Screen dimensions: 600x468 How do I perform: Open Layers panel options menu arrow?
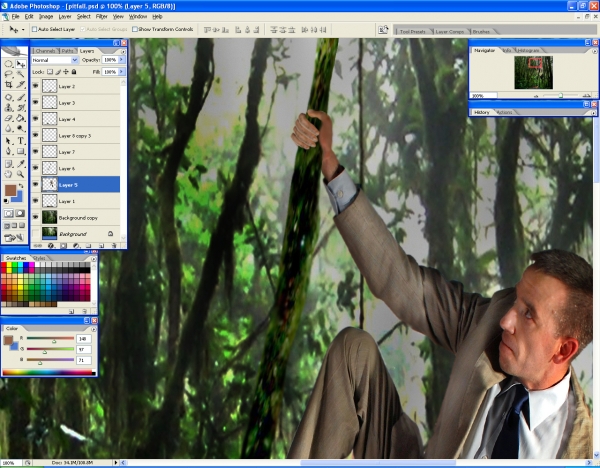[x=123, y=51]
